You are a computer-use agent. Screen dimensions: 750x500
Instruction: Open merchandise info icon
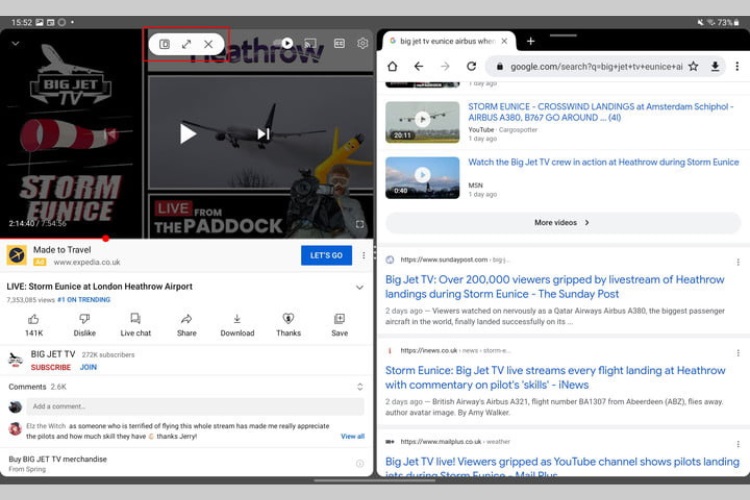360,463
